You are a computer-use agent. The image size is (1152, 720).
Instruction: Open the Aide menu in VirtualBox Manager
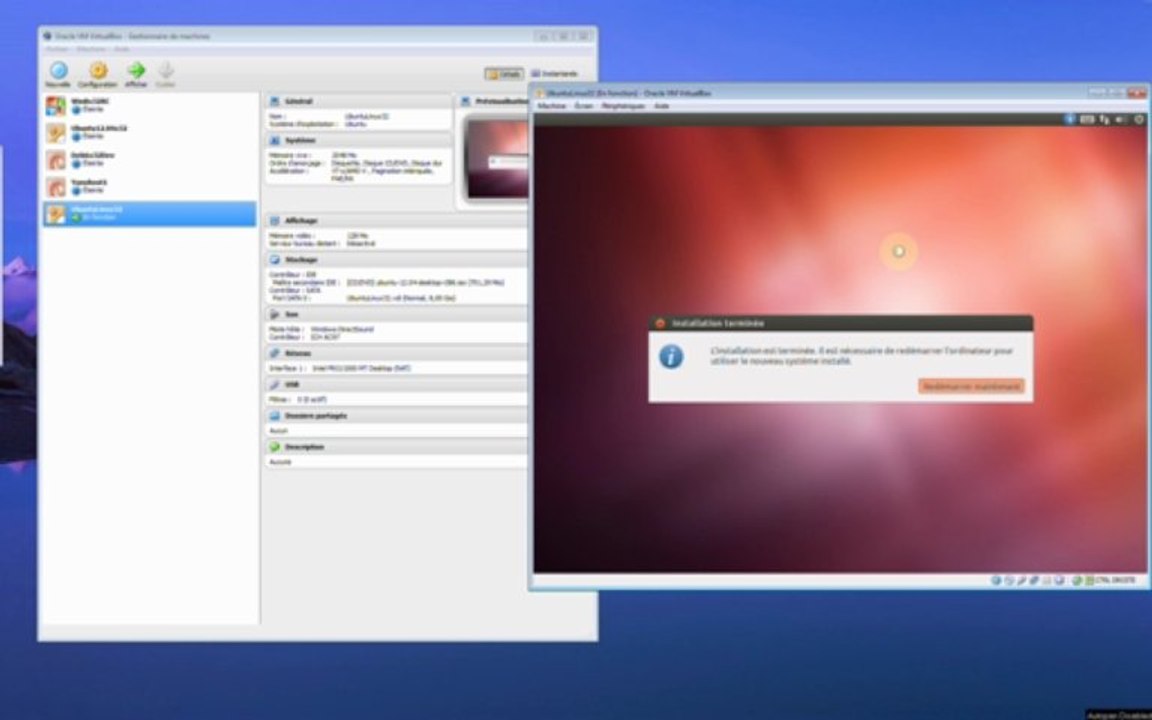(x=122, y=49)
